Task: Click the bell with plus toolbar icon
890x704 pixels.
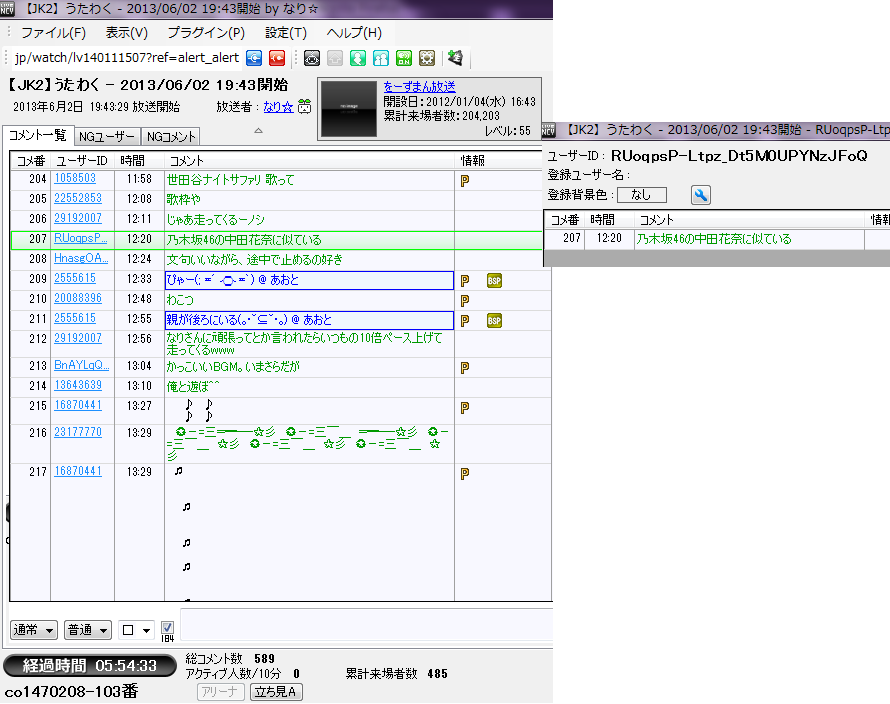Action: point(455,57)
